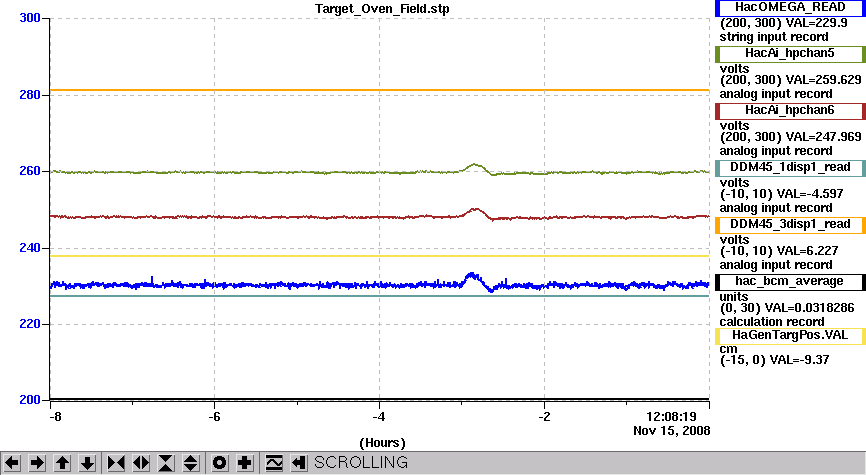Click the 'calculation record' description
This screenshot has height=475, width=866.
coord(772,322)
